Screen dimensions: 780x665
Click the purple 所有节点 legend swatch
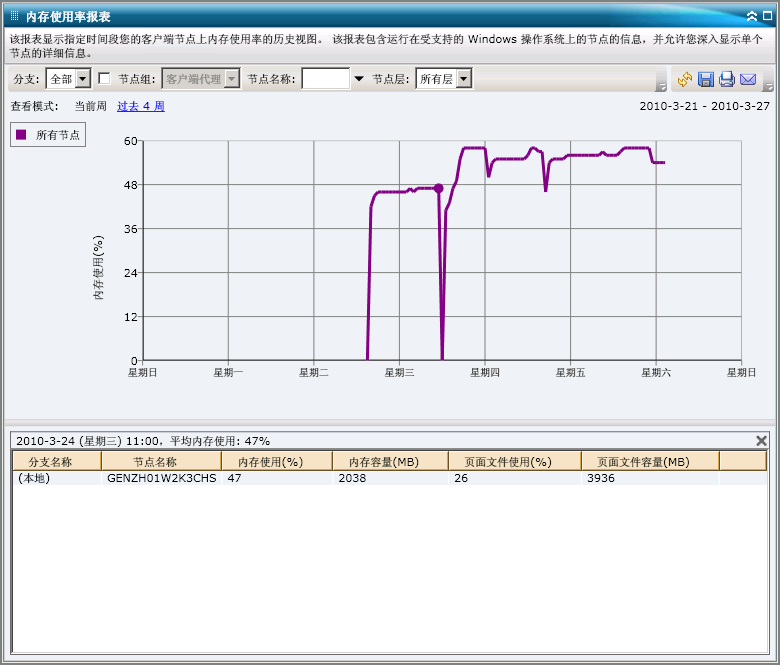[21, 134]
